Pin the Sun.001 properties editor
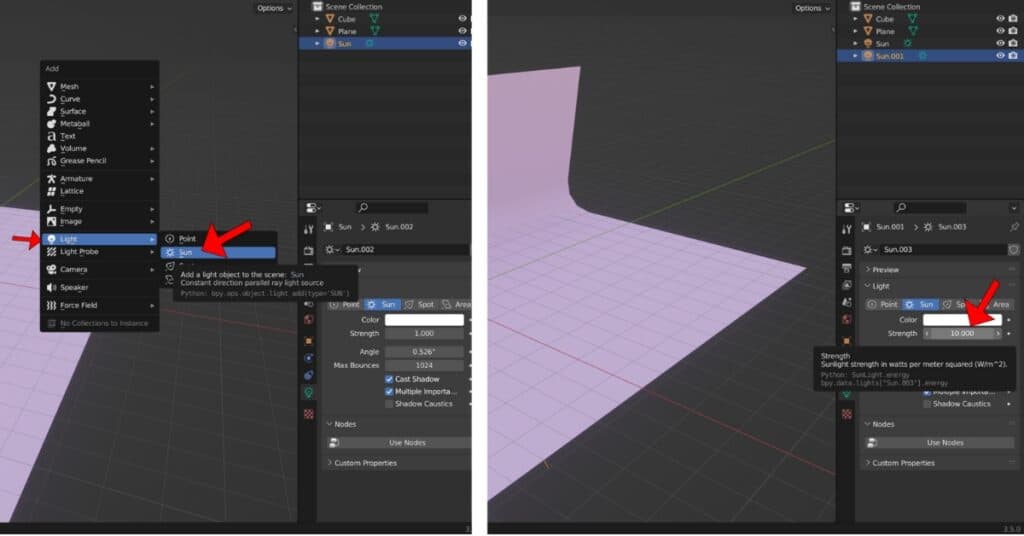Screen dimensions: 1024x536 point(1015,227)
